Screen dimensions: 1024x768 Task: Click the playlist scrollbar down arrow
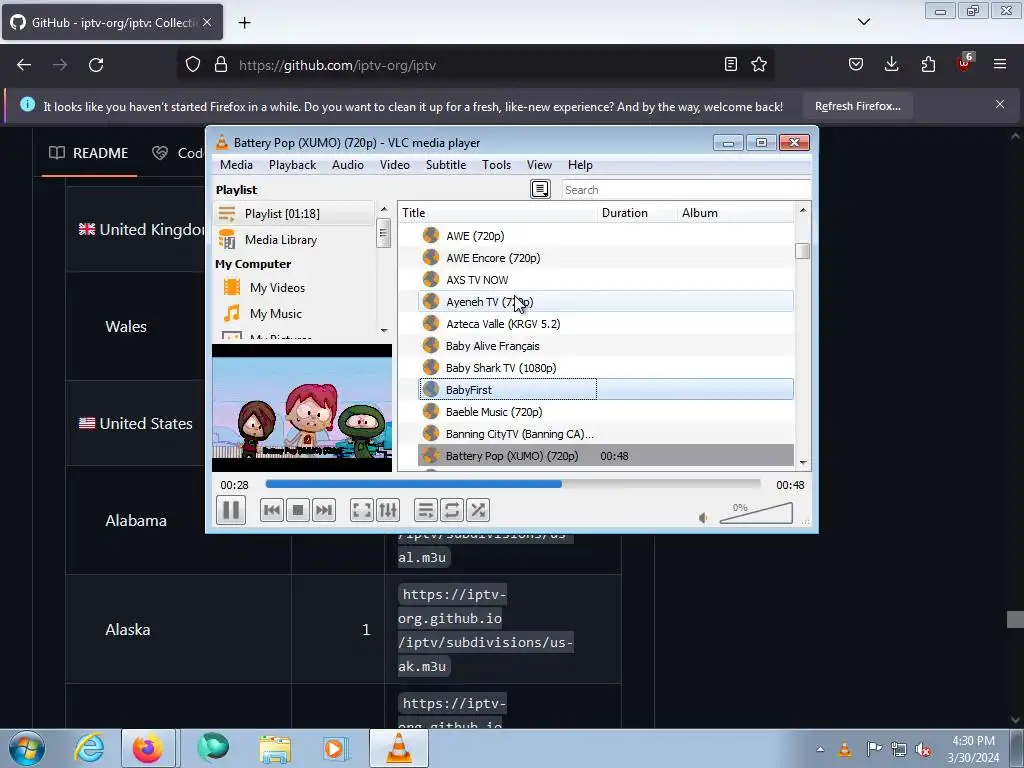803,462
